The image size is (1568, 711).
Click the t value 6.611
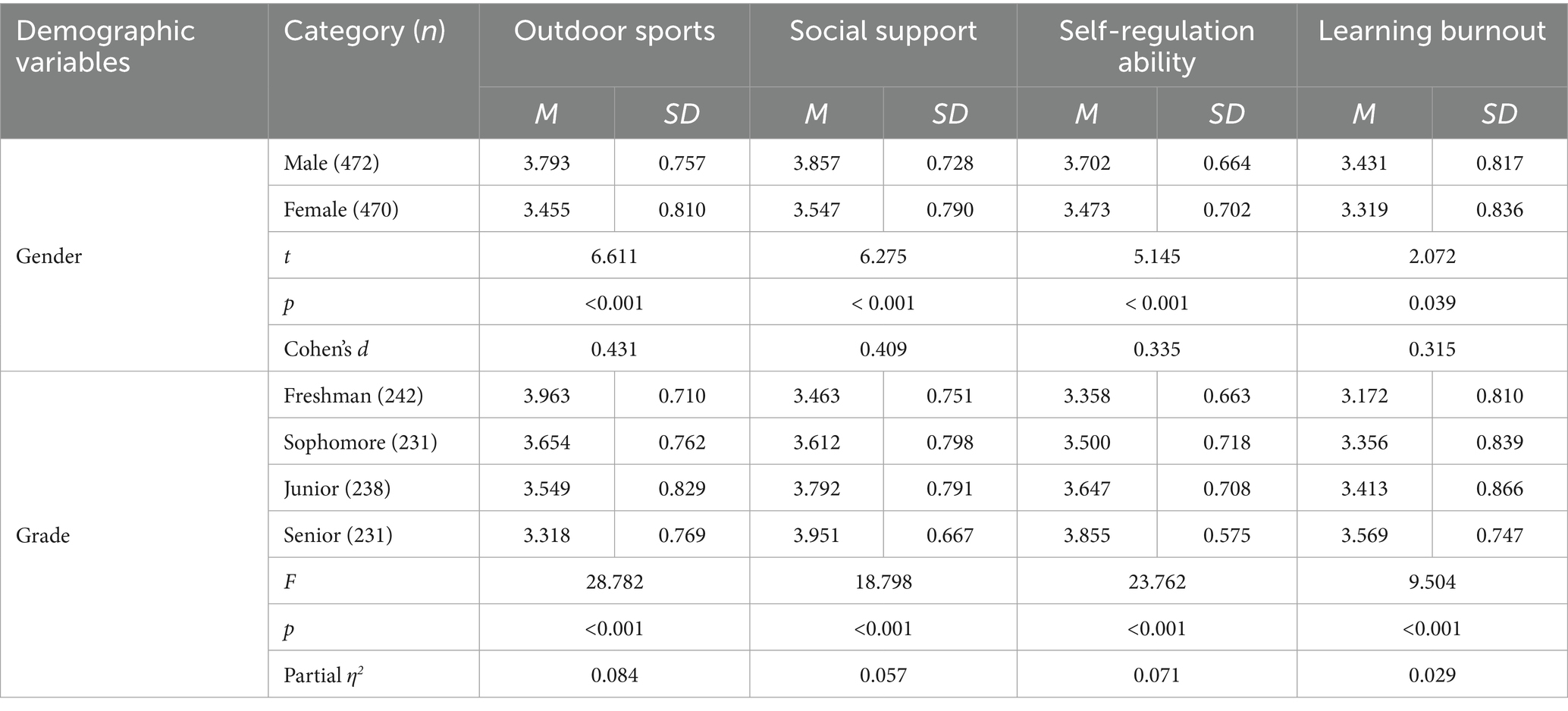coord(614,256)
